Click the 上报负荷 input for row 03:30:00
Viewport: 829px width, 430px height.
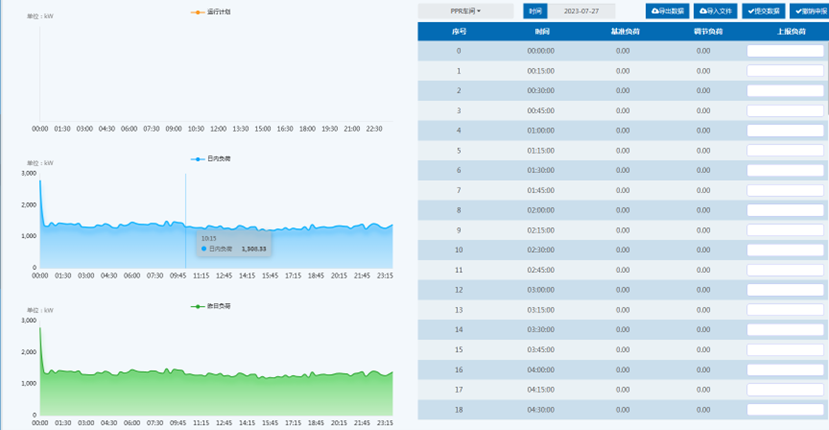click(785, 330)
